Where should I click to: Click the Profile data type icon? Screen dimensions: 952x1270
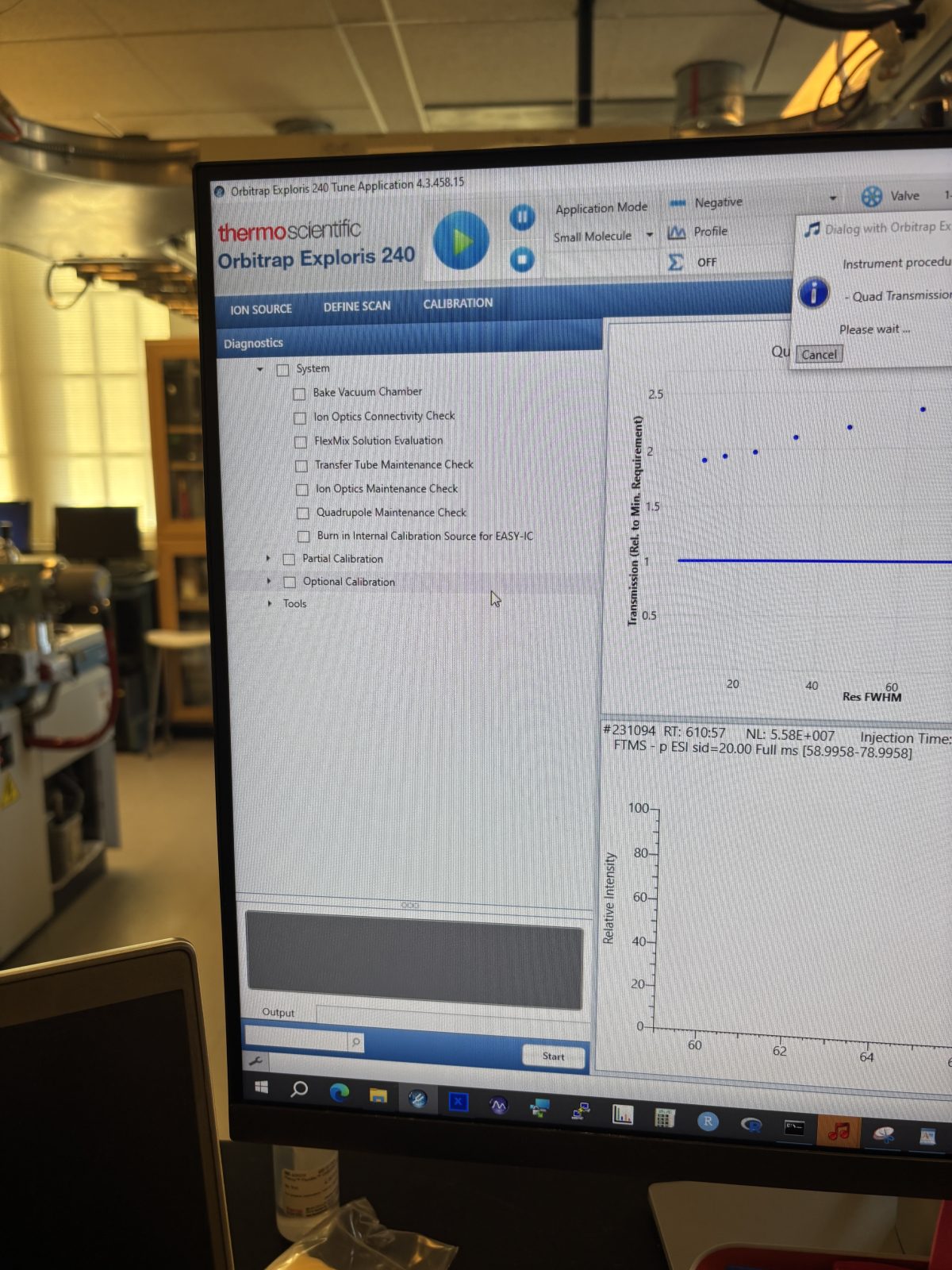[x=676, y=232]
